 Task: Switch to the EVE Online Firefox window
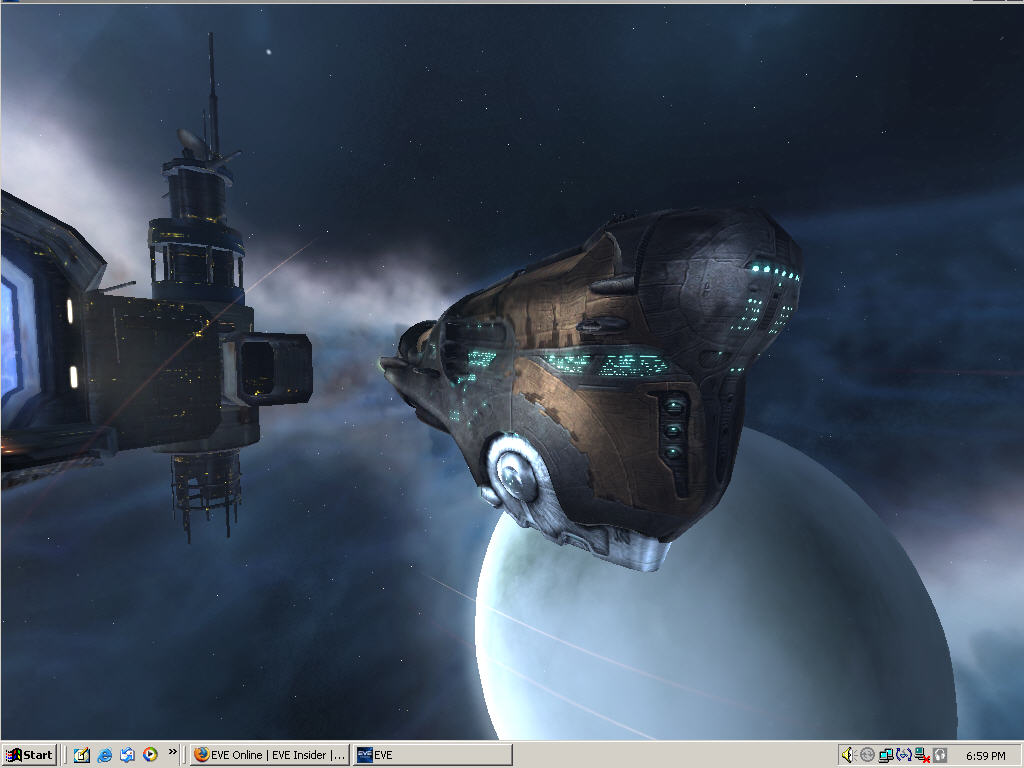click(x=270, y=755)
